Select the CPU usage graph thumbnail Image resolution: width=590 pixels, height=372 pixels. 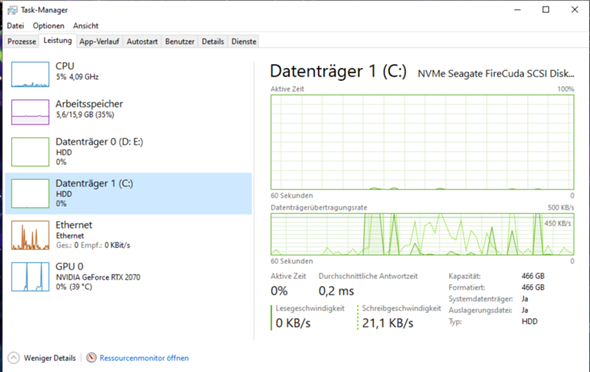30,74
